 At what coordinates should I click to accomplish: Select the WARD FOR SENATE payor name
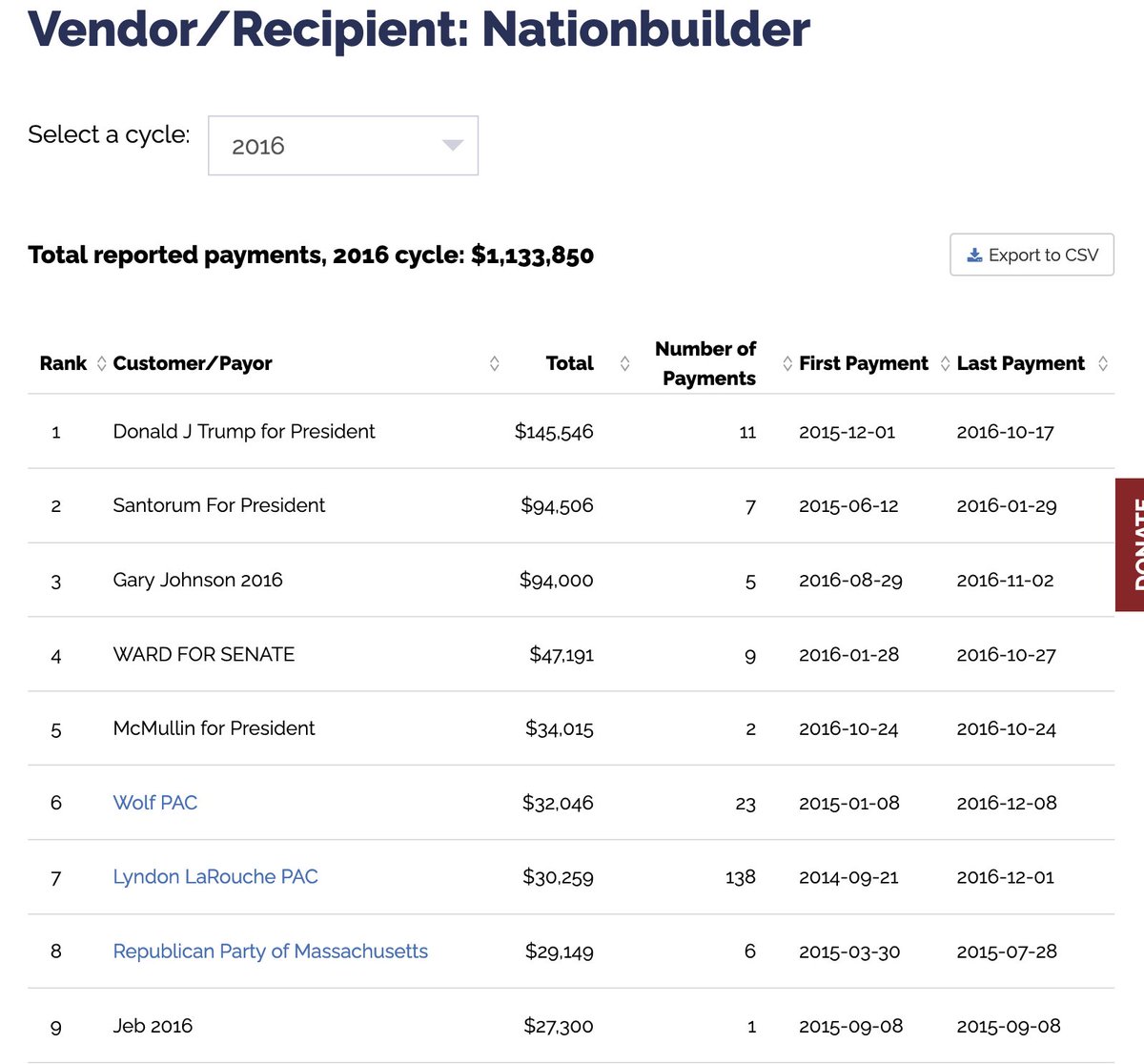coord(204,654)
